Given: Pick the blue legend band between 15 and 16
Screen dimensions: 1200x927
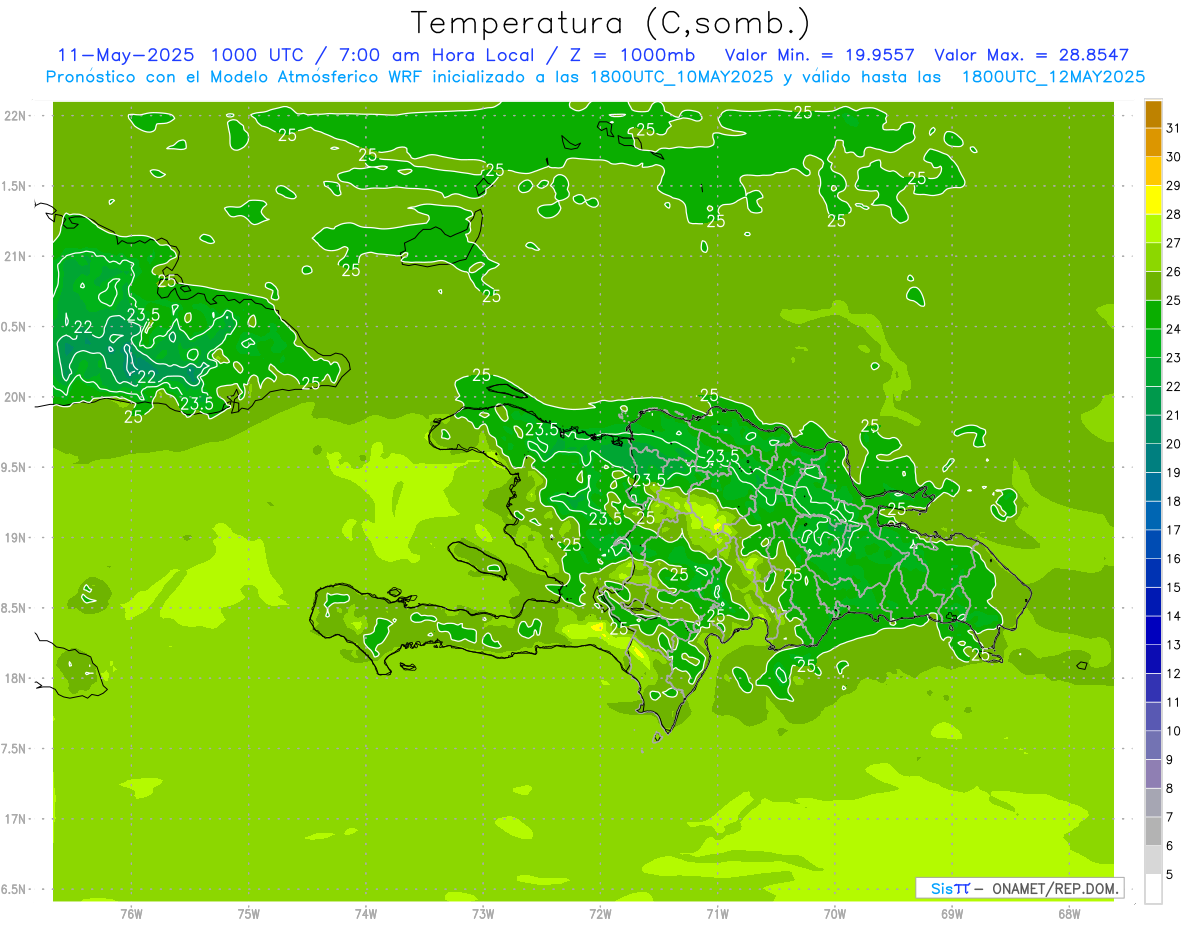Looking at the screenshot, I should (1153, 574).
